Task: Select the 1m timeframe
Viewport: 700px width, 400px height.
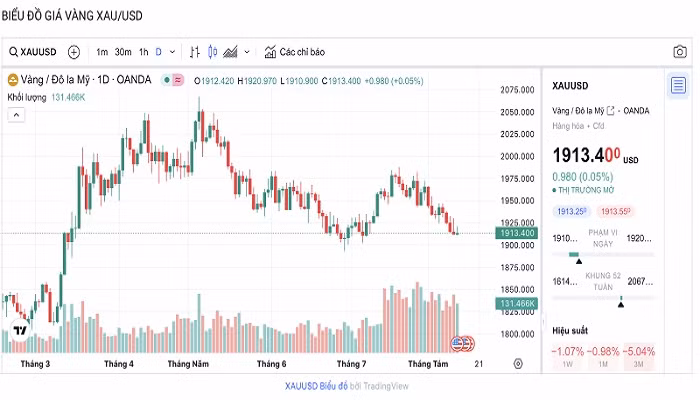Action: (102, 52)
